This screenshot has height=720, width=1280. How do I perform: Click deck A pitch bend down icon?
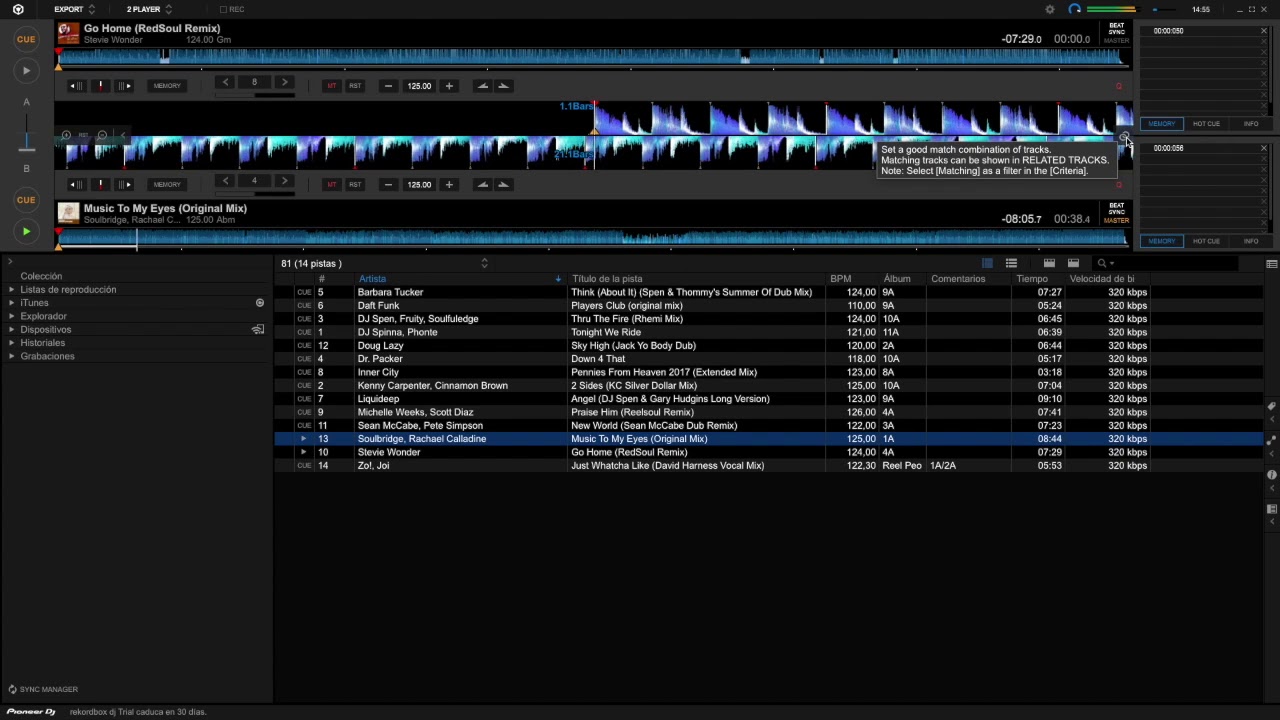[483, 86]
